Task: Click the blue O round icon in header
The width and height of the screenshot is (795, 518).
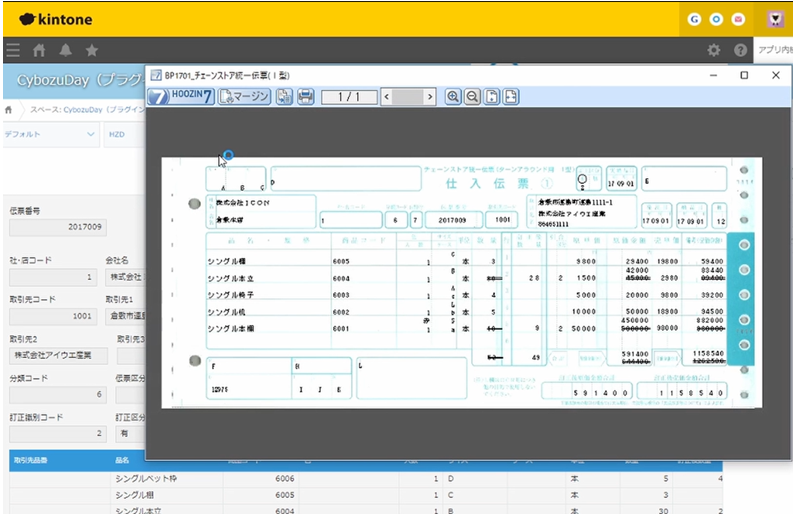Action: (x=716, y=19)
